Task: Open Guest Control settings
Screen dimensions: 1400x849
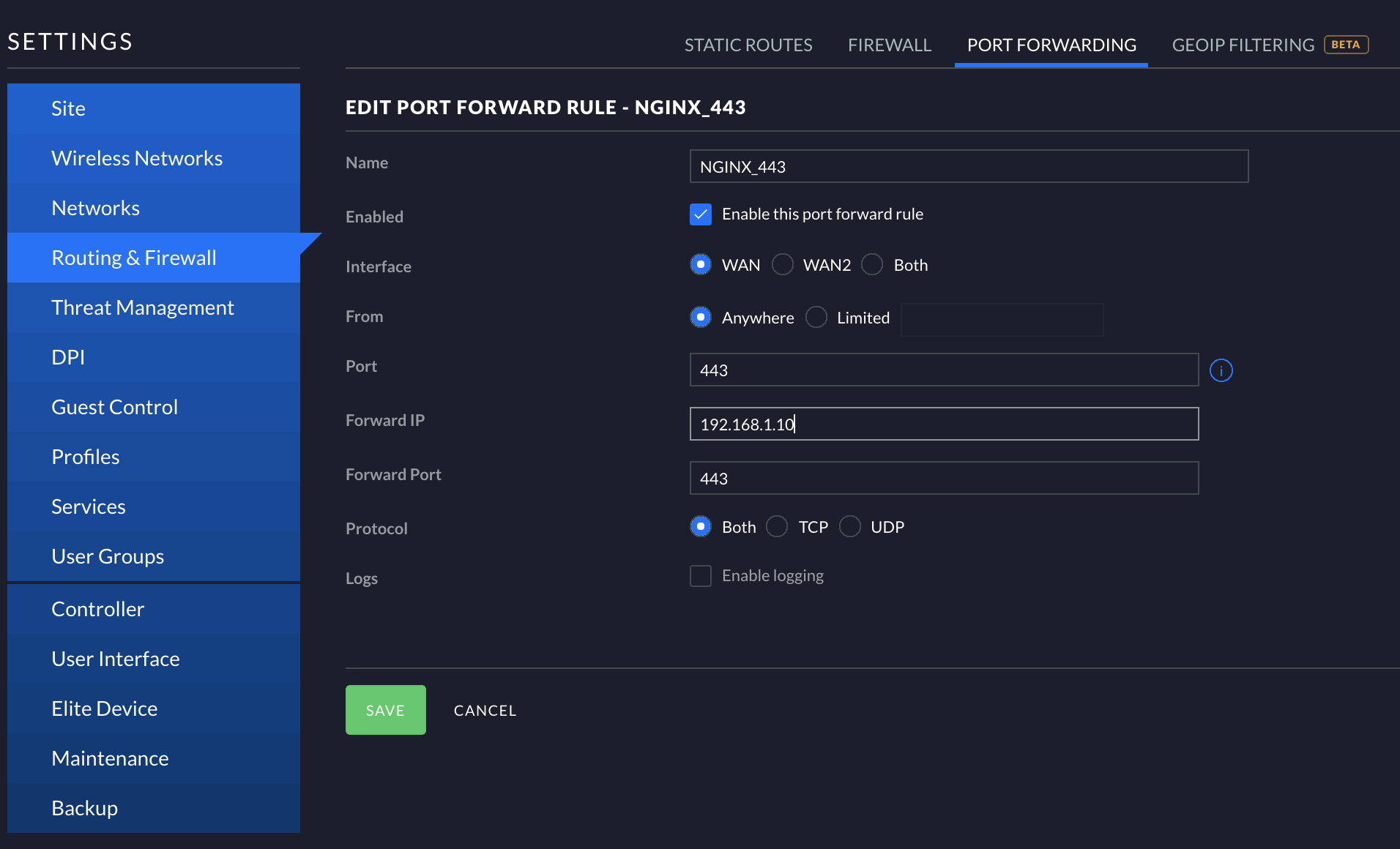Action: tap(114, 407)
